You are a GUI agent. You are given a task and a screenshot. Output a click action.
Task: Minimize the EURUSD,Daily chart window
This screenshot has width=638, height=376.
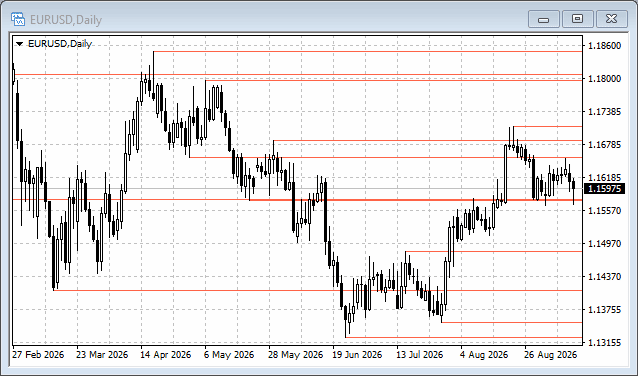pyautogui.click(x=544, y=19)
